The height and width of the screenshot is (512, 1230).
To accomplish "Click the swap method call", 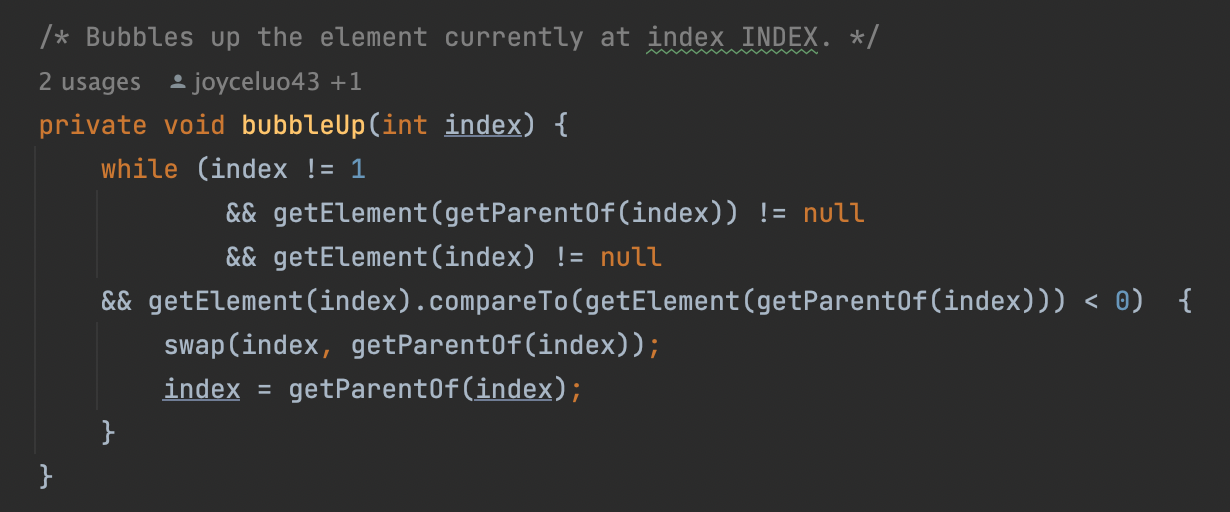I will click(x=195, y=346).
